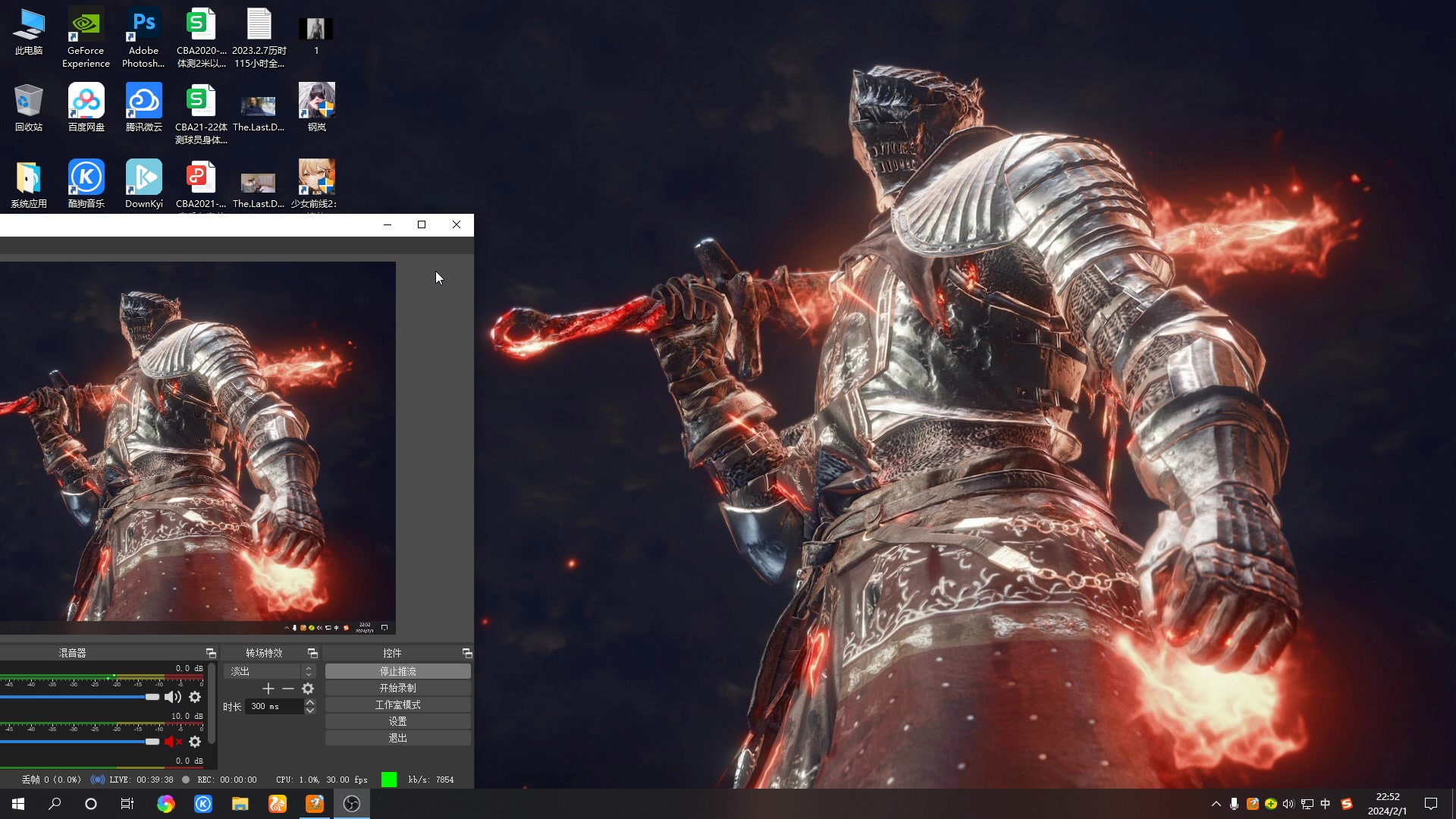The image size is (1456, 819).
Task: Pop out the 混音器 (Audio Mixer) panel
Action: coord(212,653)
